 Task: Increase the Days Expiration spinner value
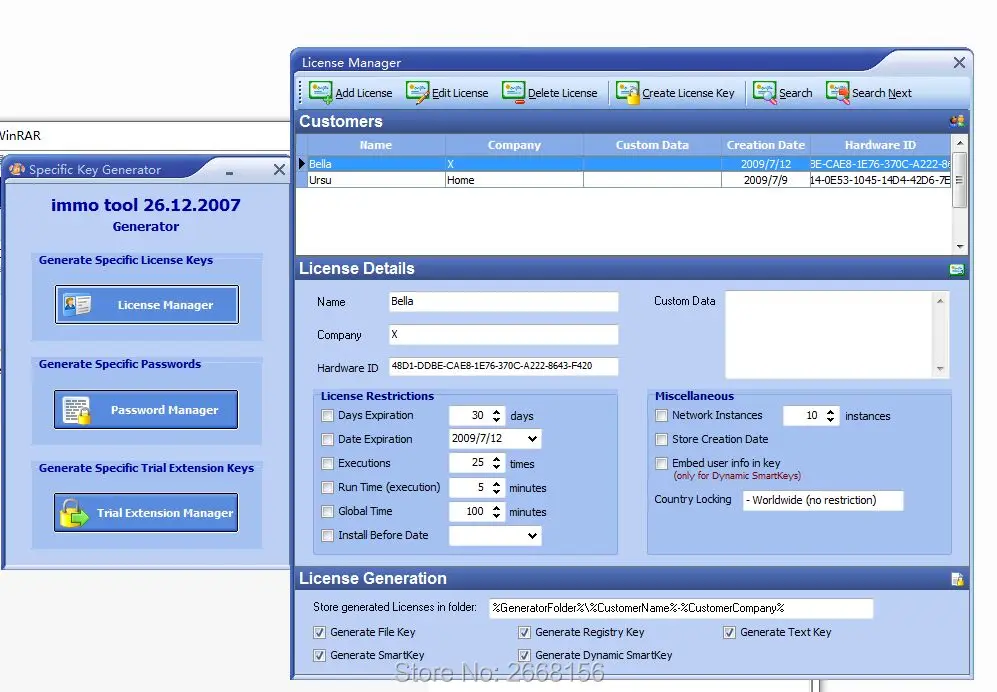coord(497,412)
